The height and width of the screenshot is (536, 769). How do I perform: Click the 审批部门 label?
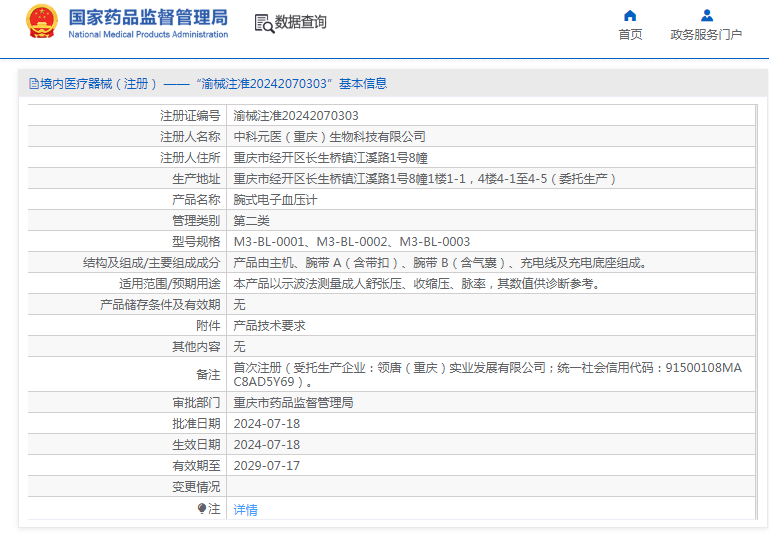(x=196, y=403)
